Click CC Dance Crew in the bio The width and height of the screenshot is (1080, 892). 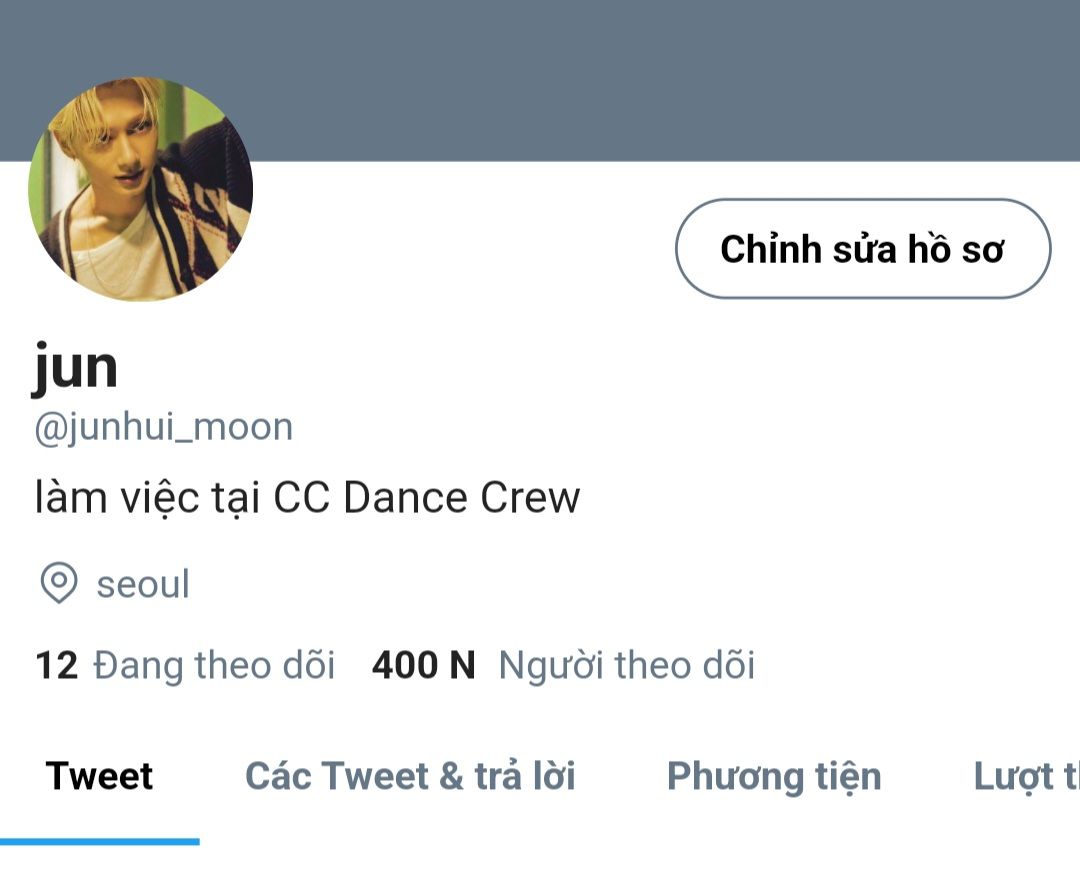pos(427,497)
